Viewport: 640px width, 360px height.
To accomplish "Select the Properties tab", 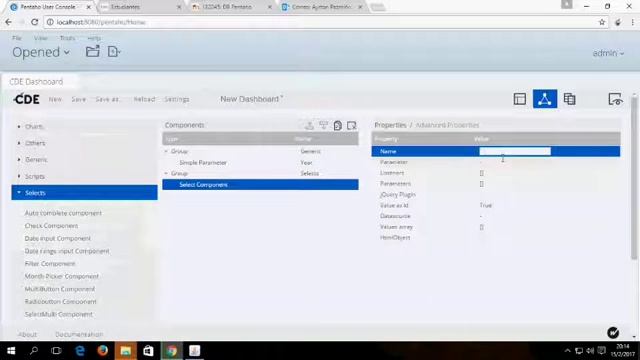I will click(390, 125).
